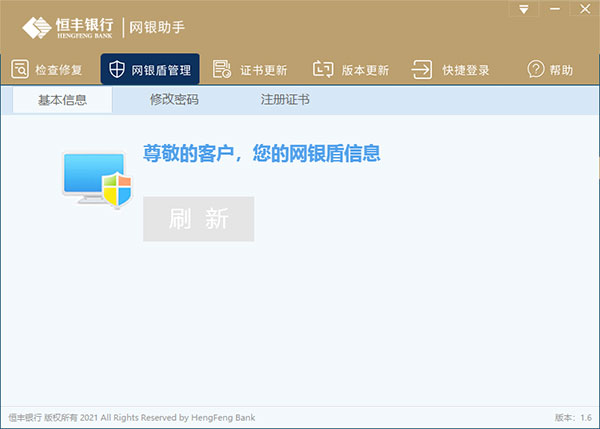
Task: Open the 帮助 label
Action: click(561, 70)
